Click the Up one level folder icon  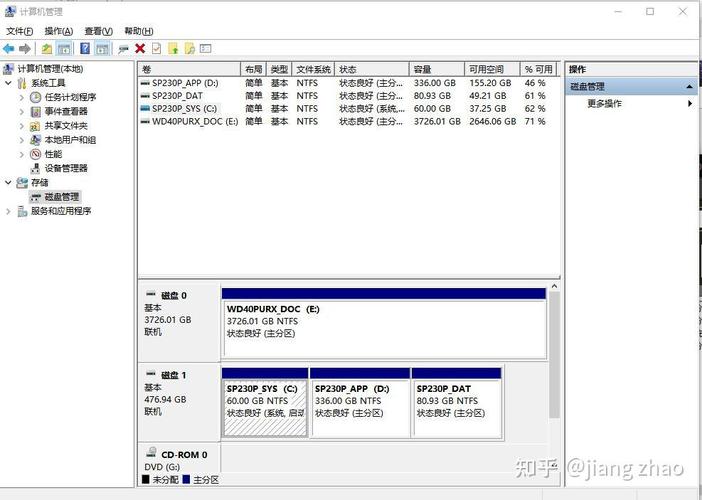point(47,48)
